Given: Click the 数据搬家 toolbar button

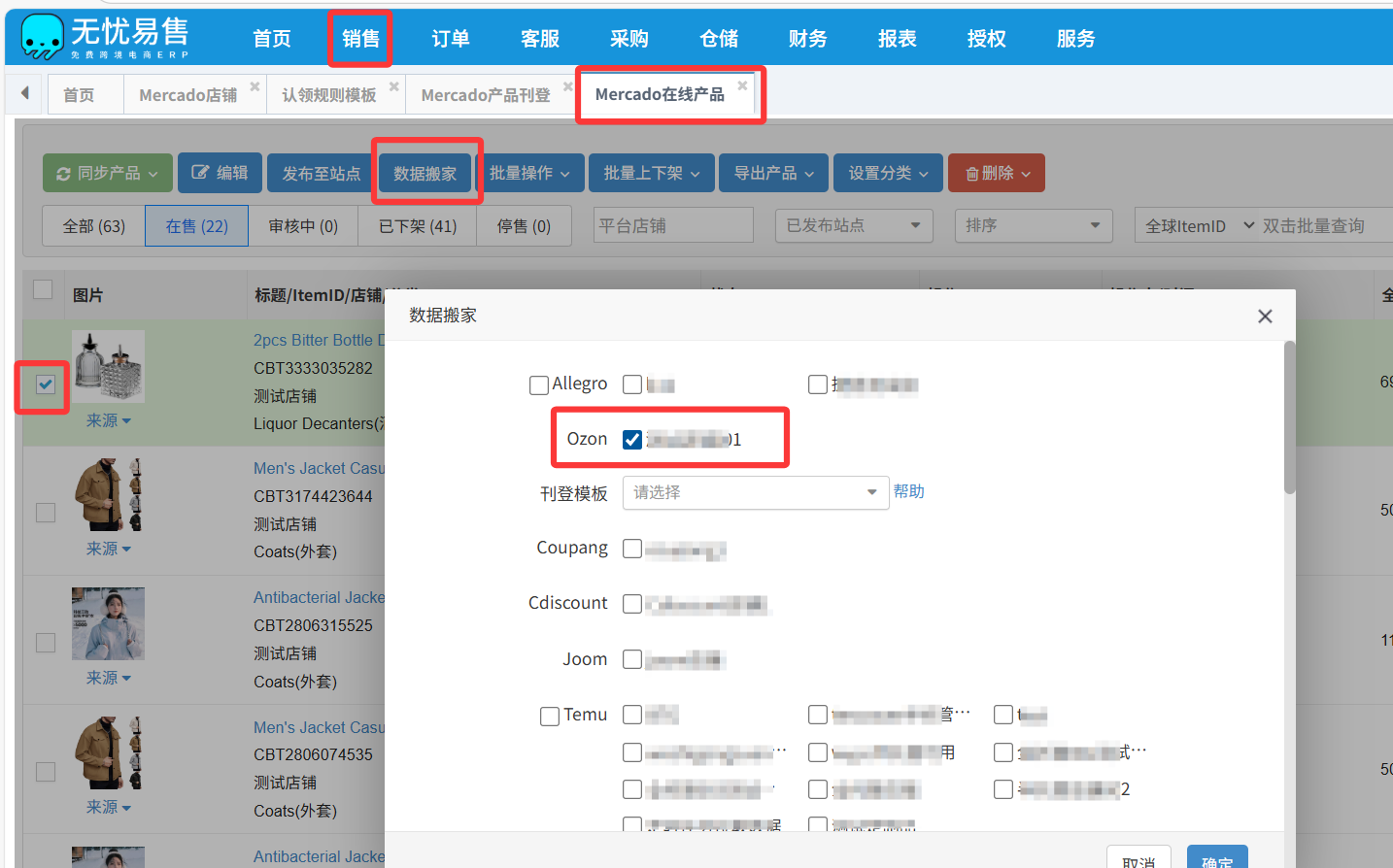Looking at the screenshot, I should [x=425, y=173].
